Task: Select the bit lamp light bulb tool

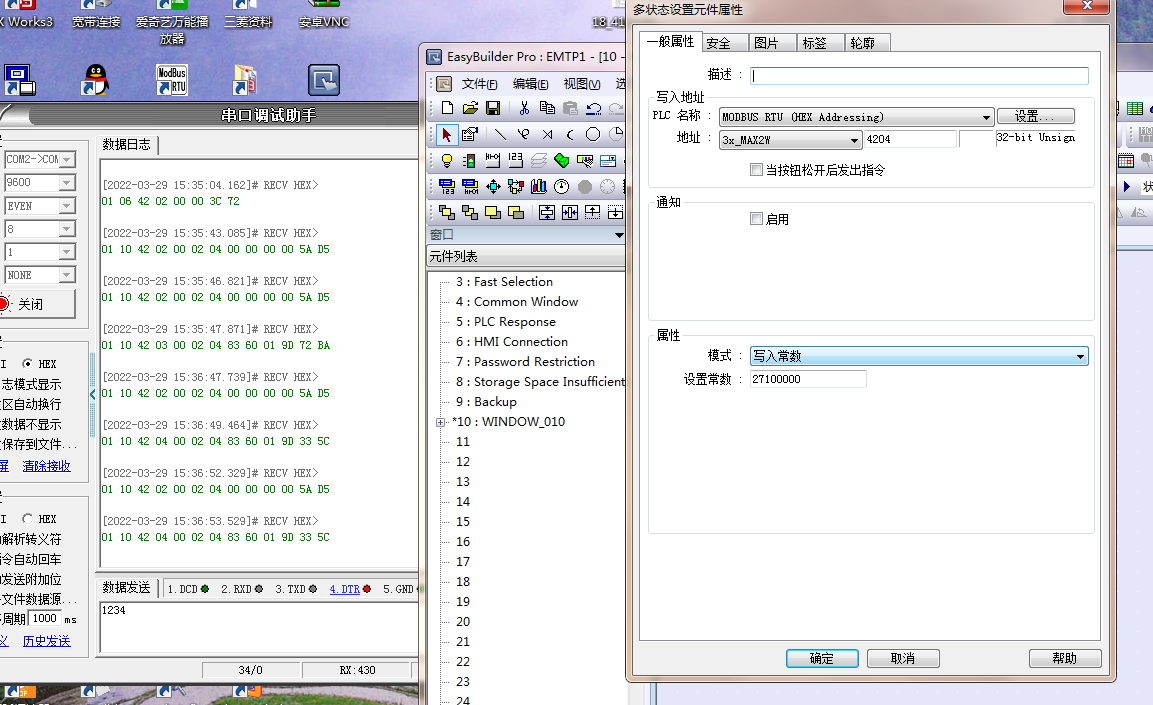Action: [446, 160]
